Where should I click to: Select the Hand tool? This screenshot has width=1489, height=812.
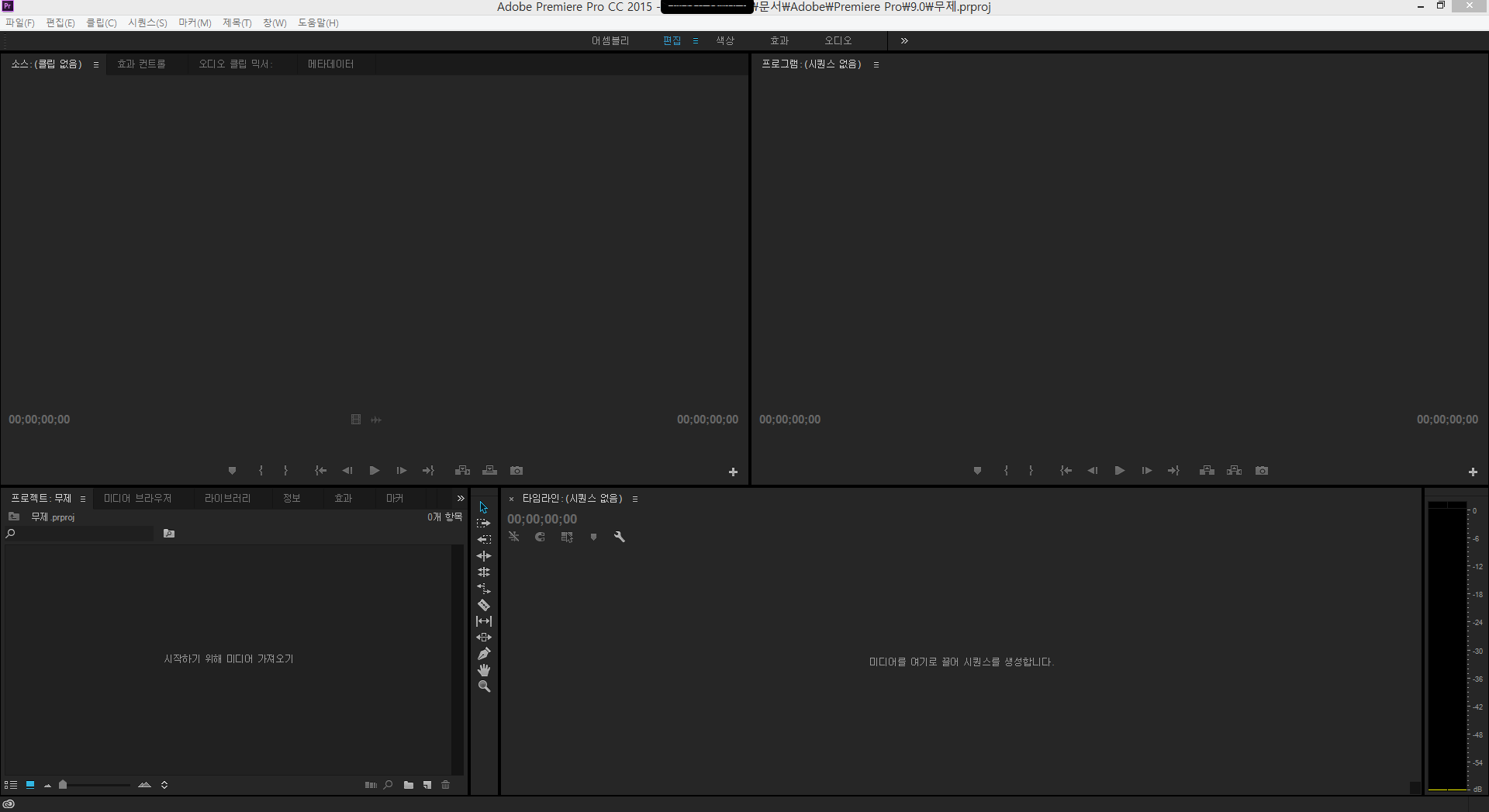(483, 670)
